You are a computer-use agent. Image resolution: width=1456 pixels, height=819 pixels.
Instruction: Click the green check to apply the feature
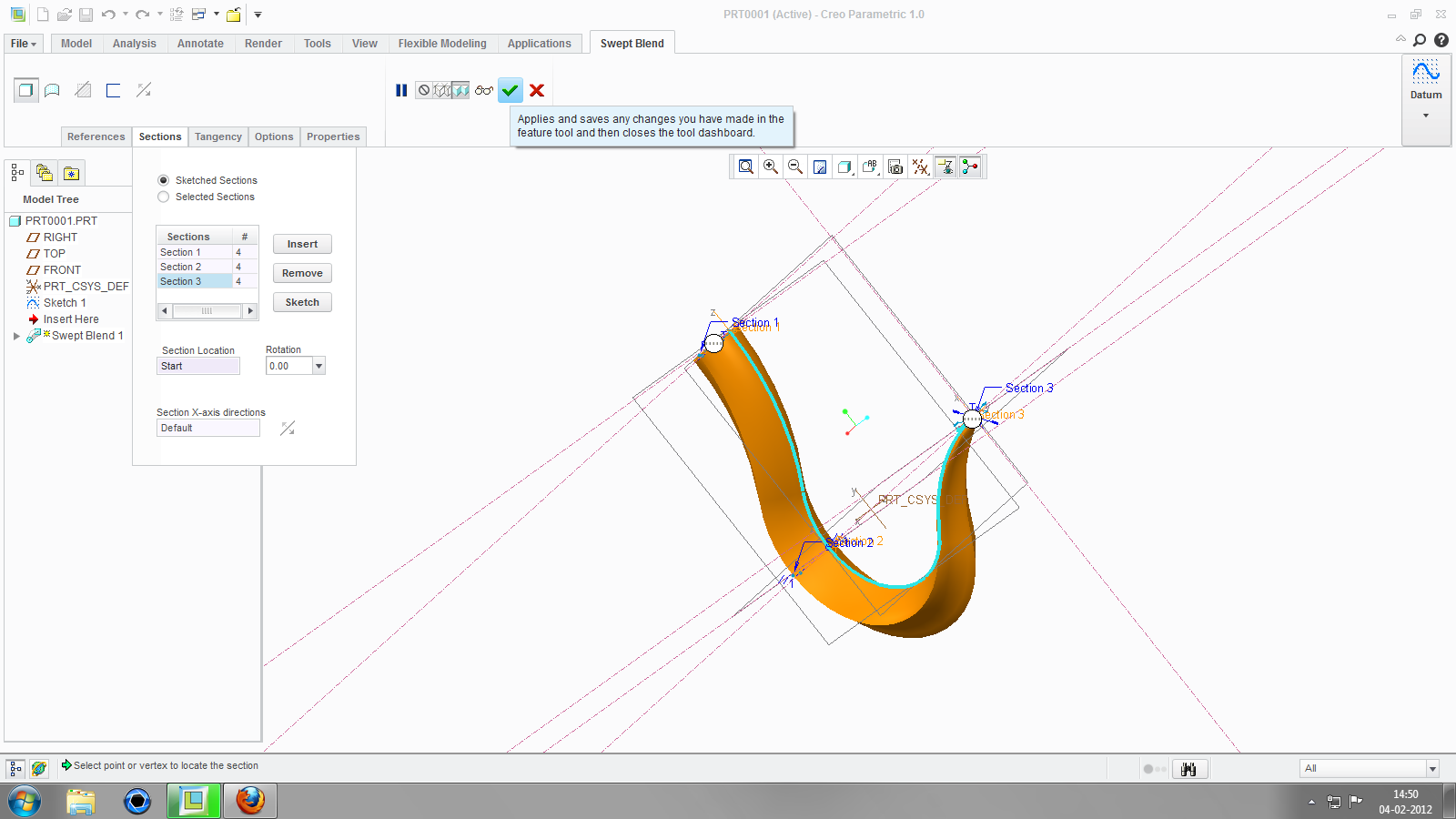pos(511,90)
